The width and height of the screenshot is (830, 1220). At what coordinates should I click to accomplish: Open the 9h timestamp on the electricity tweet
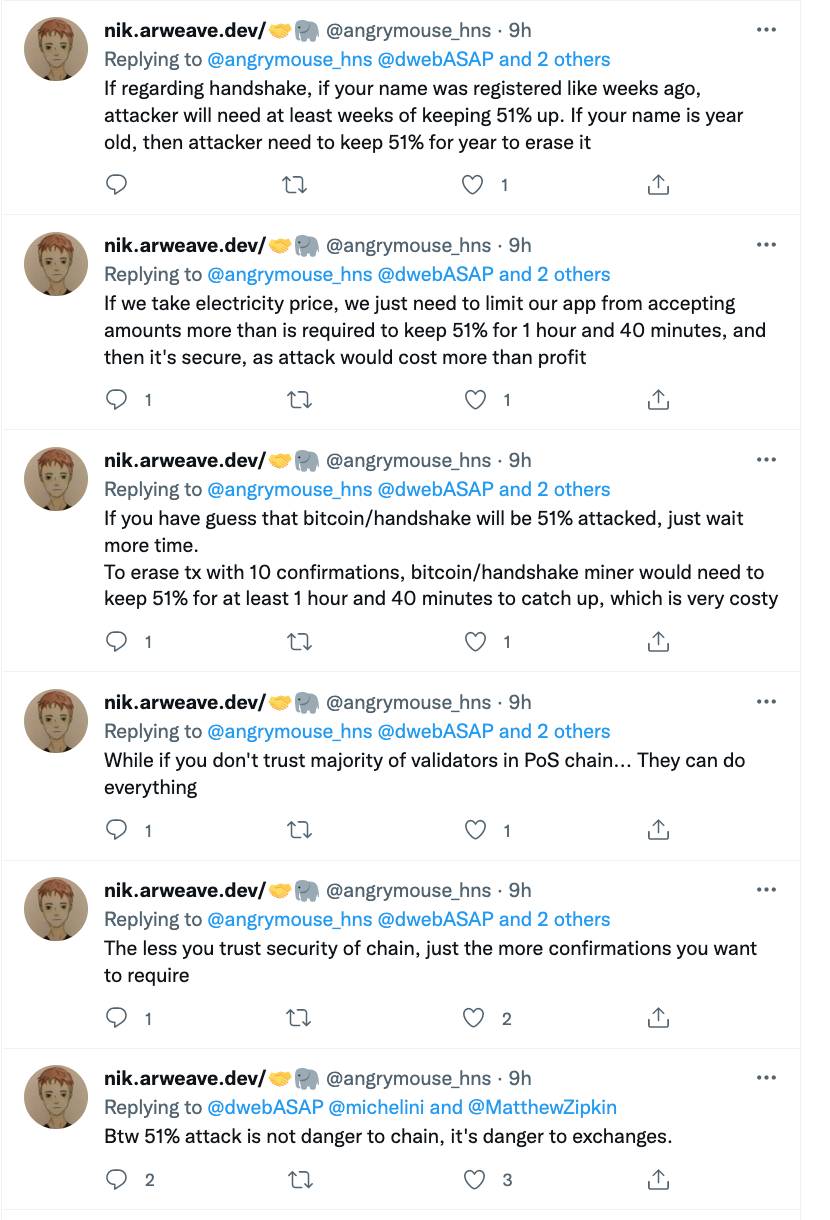pyautogui.click(x=520, y=245)
